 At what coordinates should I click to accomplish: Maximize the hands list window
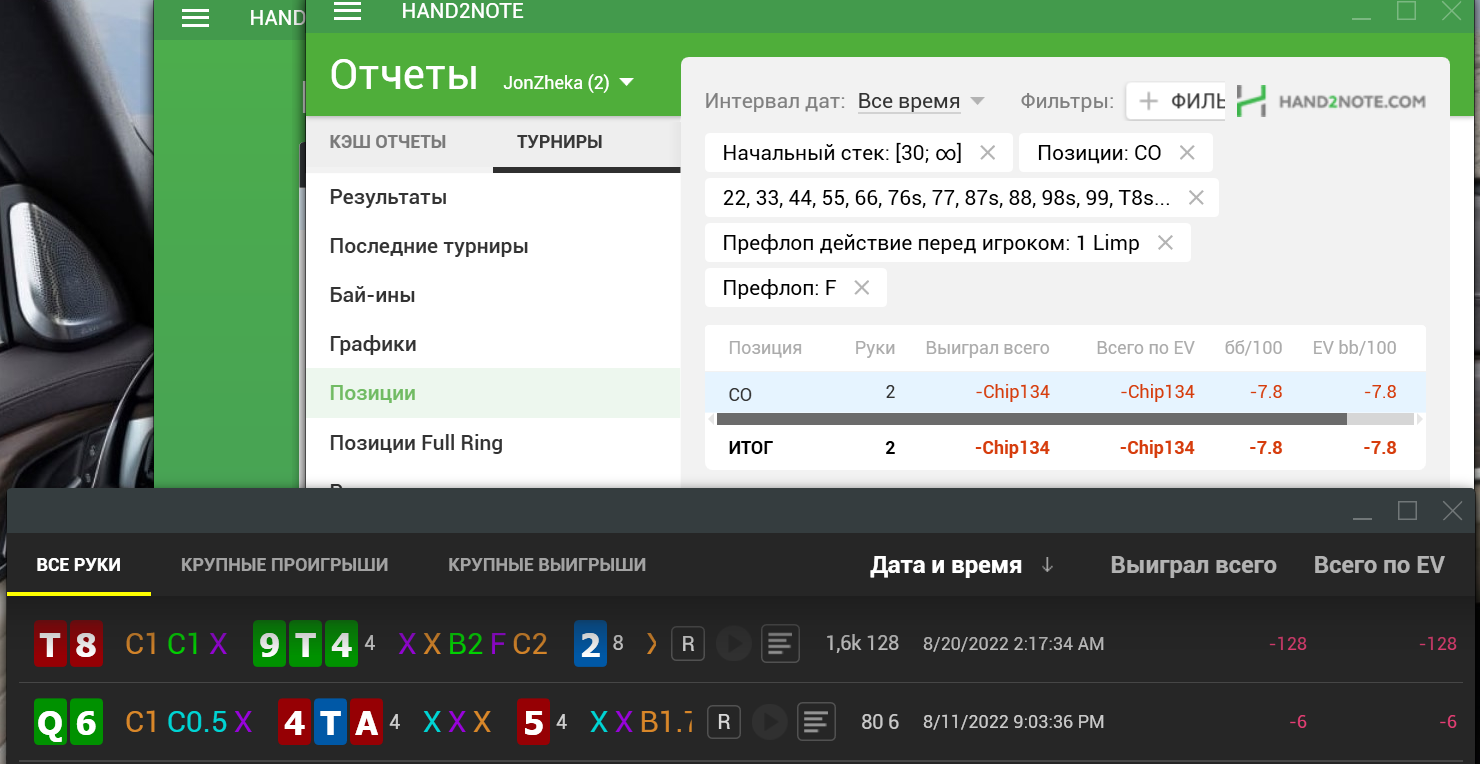[1407, 510]
